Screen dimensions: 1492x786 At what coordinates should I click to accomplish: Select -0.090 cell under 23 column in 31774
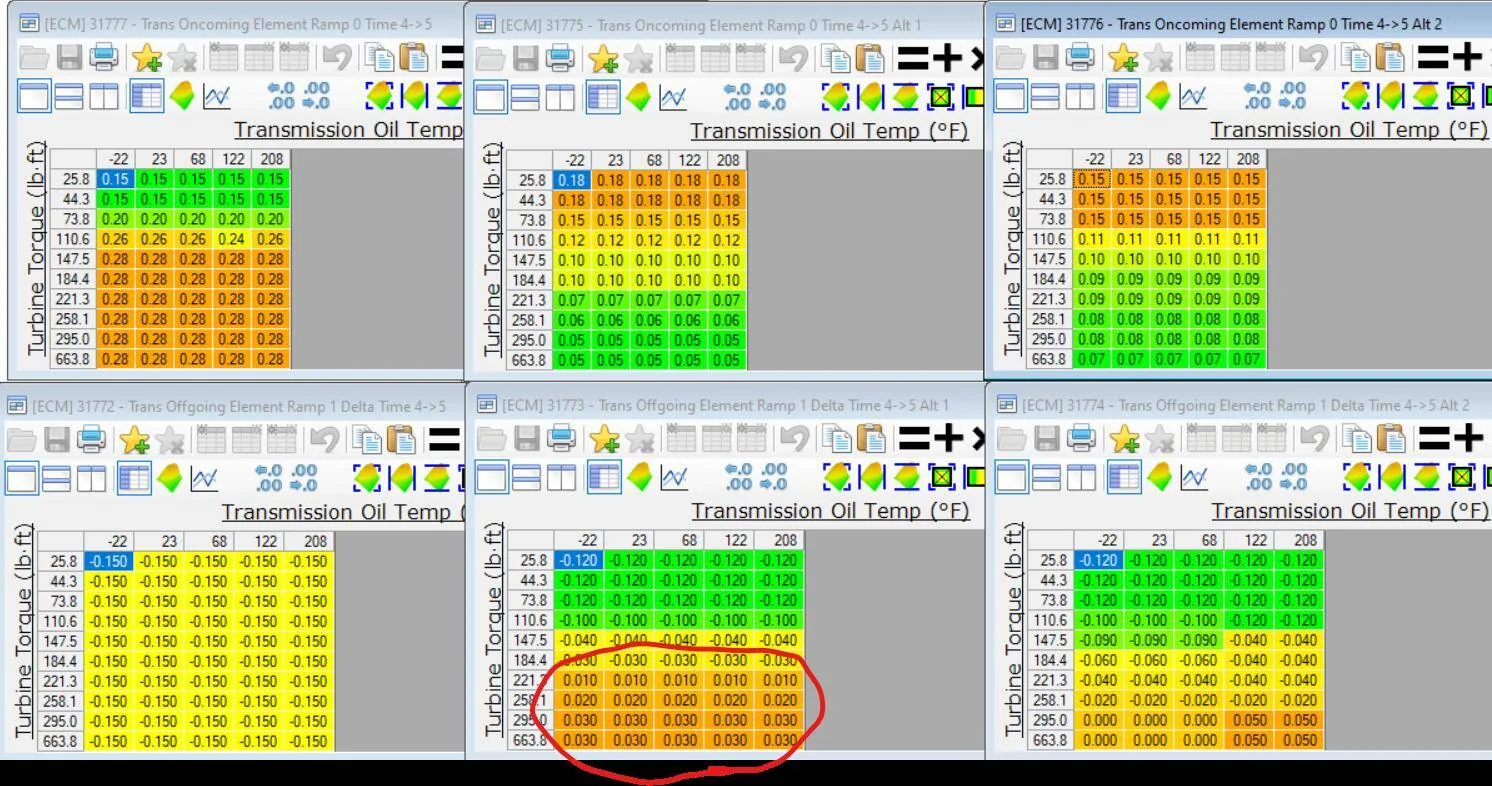(1149, 640)
